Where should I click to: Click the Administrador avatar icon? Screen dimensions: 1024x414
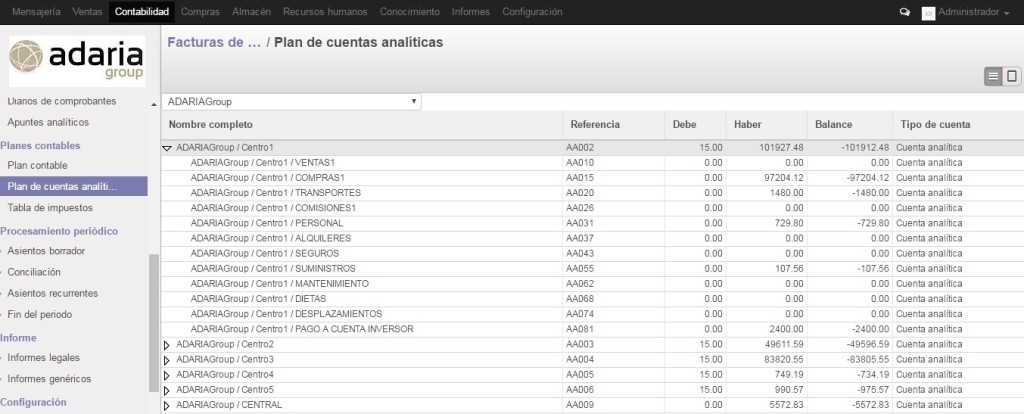point(928,12)
